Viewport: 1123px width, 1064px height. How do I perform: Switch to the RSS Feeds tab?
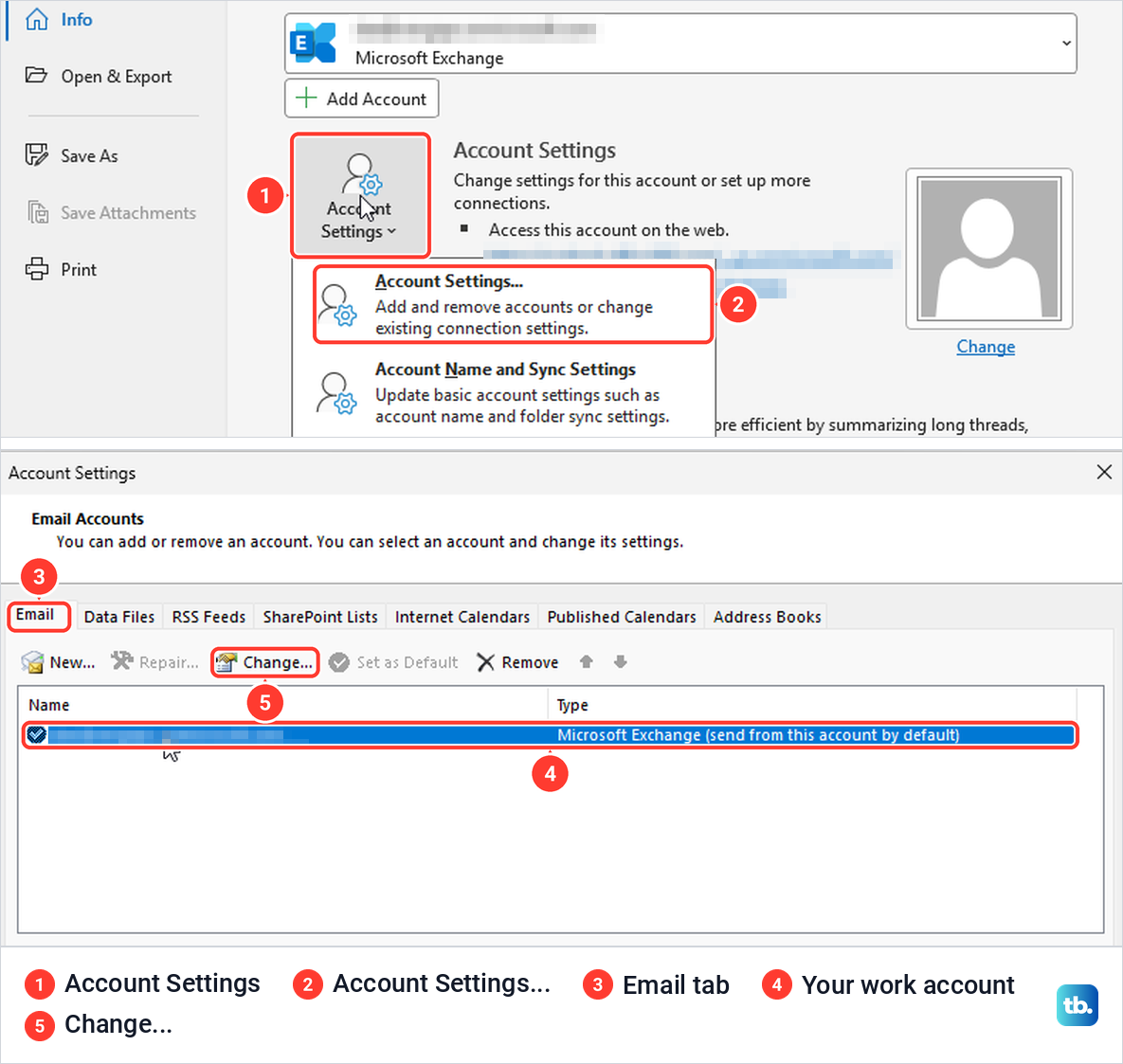pyautogui.click(x=208, y=617)
